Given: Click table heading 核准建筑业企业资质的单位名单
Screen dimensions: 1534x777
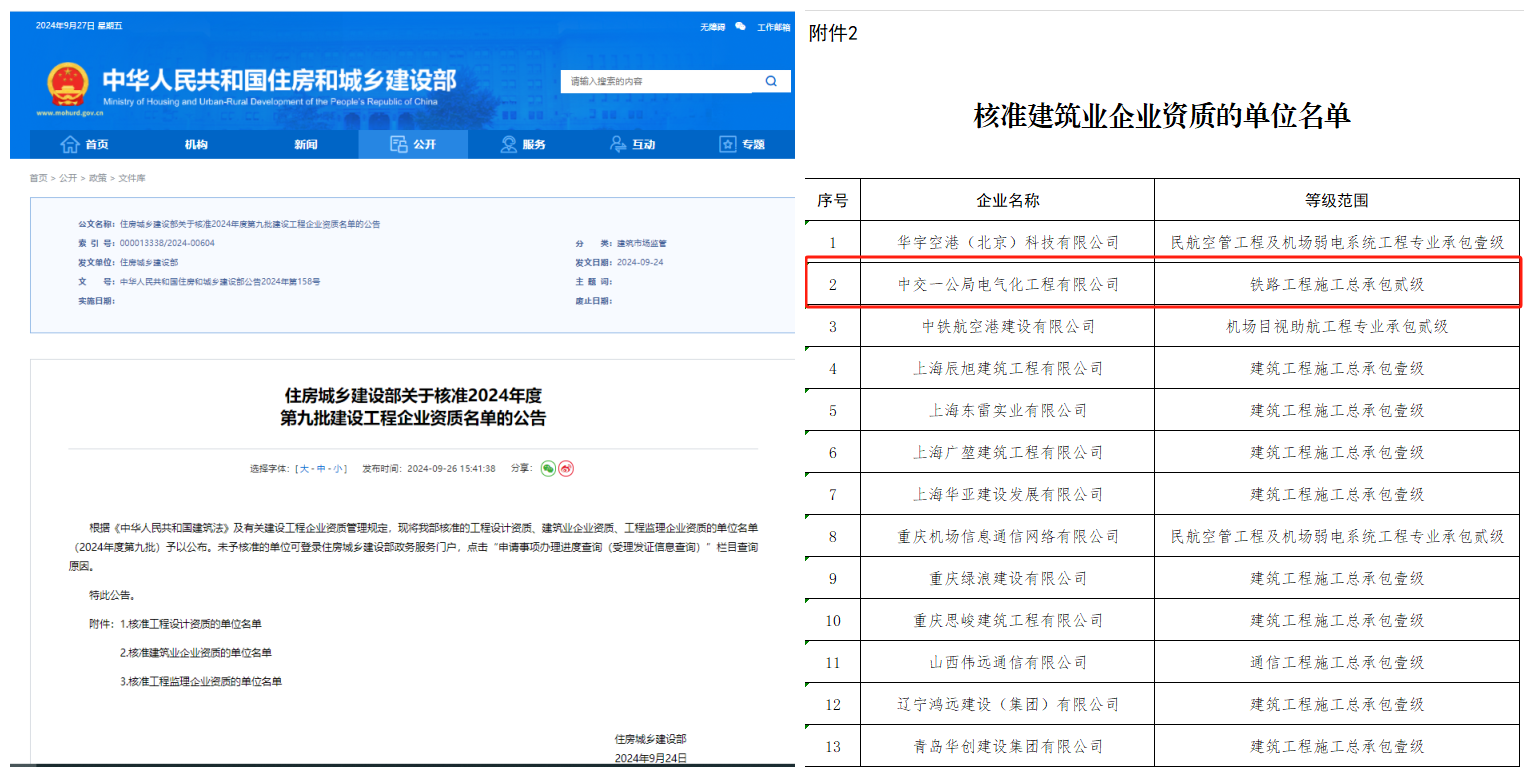Looking at the screenshot, I should tap(1162, 116).
